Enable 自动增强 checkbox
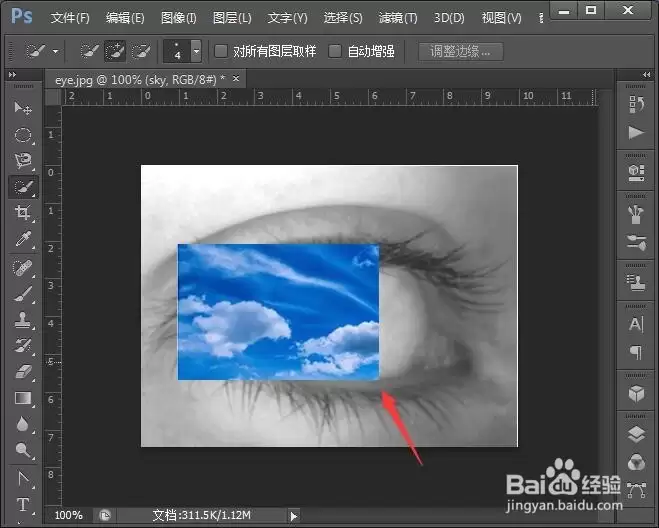 335,51
